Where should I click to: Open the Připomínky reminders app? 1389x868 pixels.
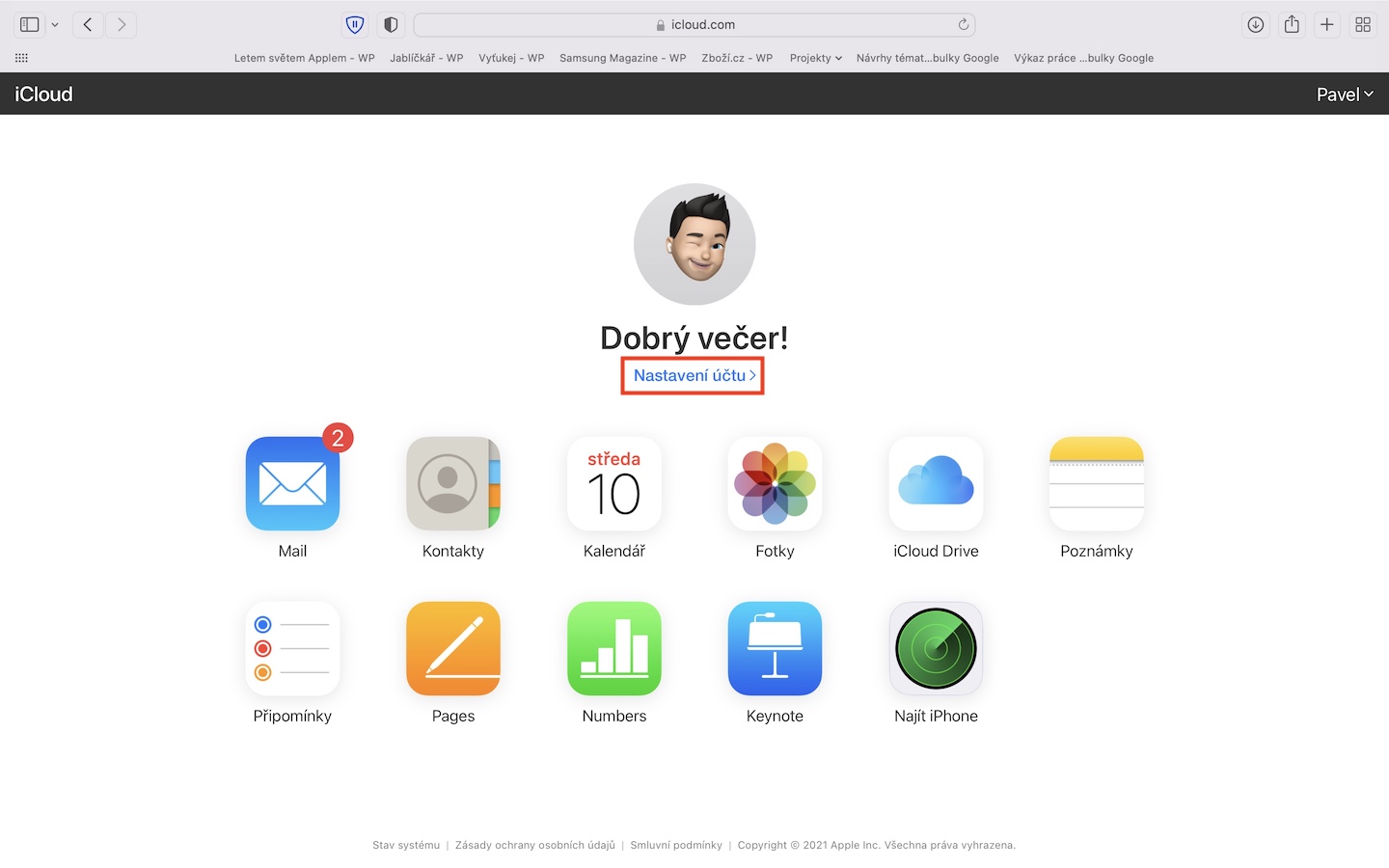click(292, 648)
